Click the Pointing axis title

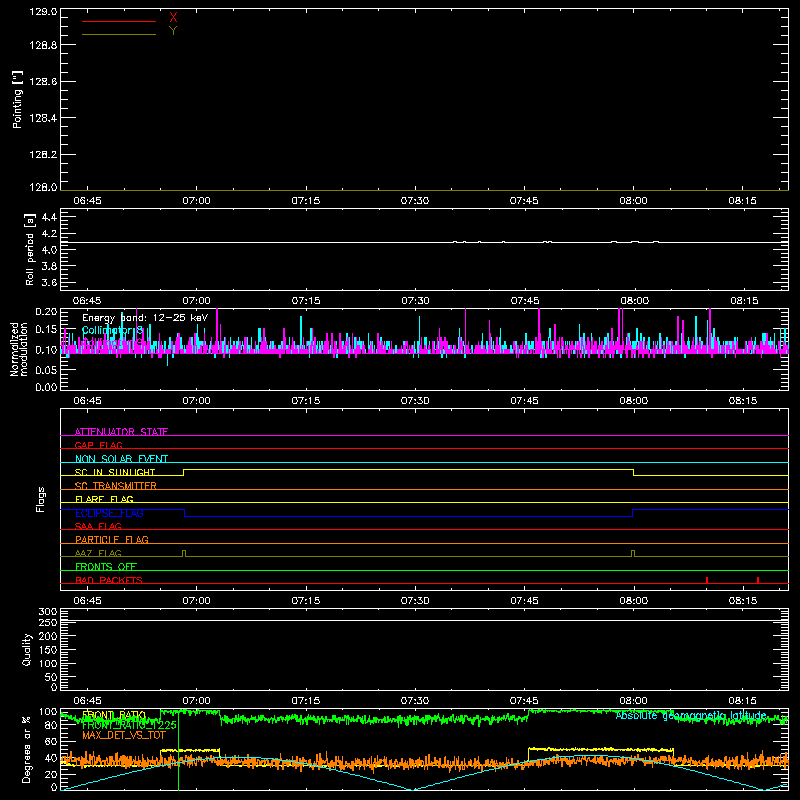click(x=18, y=99)
